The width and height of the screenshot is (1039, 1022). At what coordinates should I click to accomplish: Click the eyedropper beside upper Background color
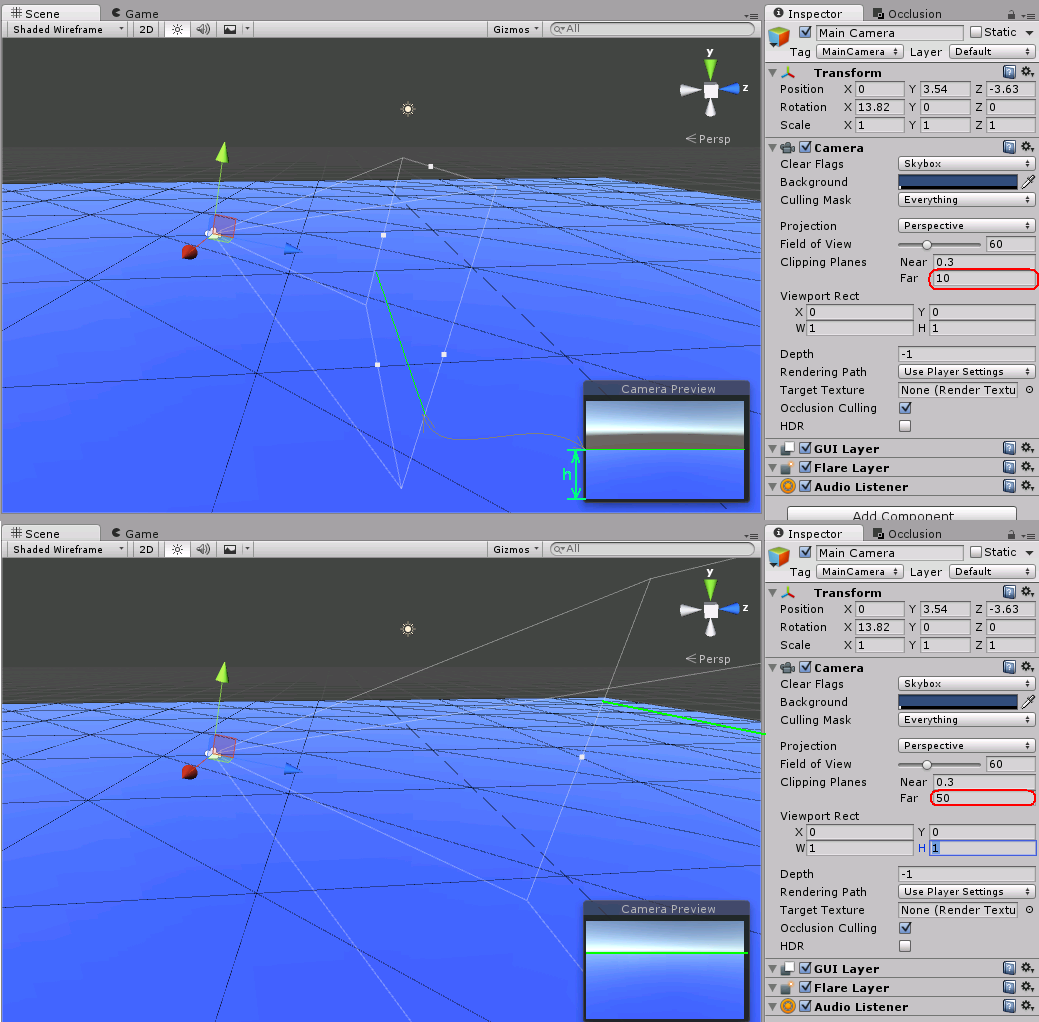click(x=1027, y=182)
